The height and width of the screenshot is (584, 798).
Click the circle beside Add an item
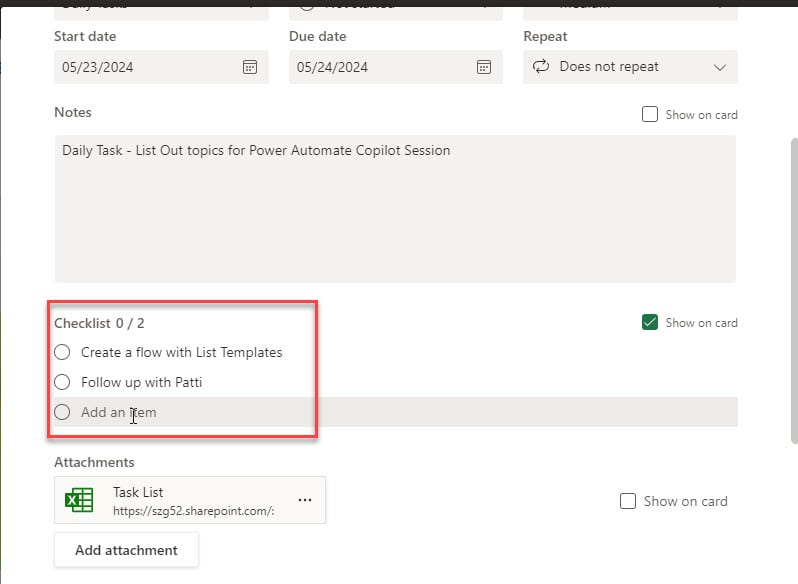click(x=62, y=412)
